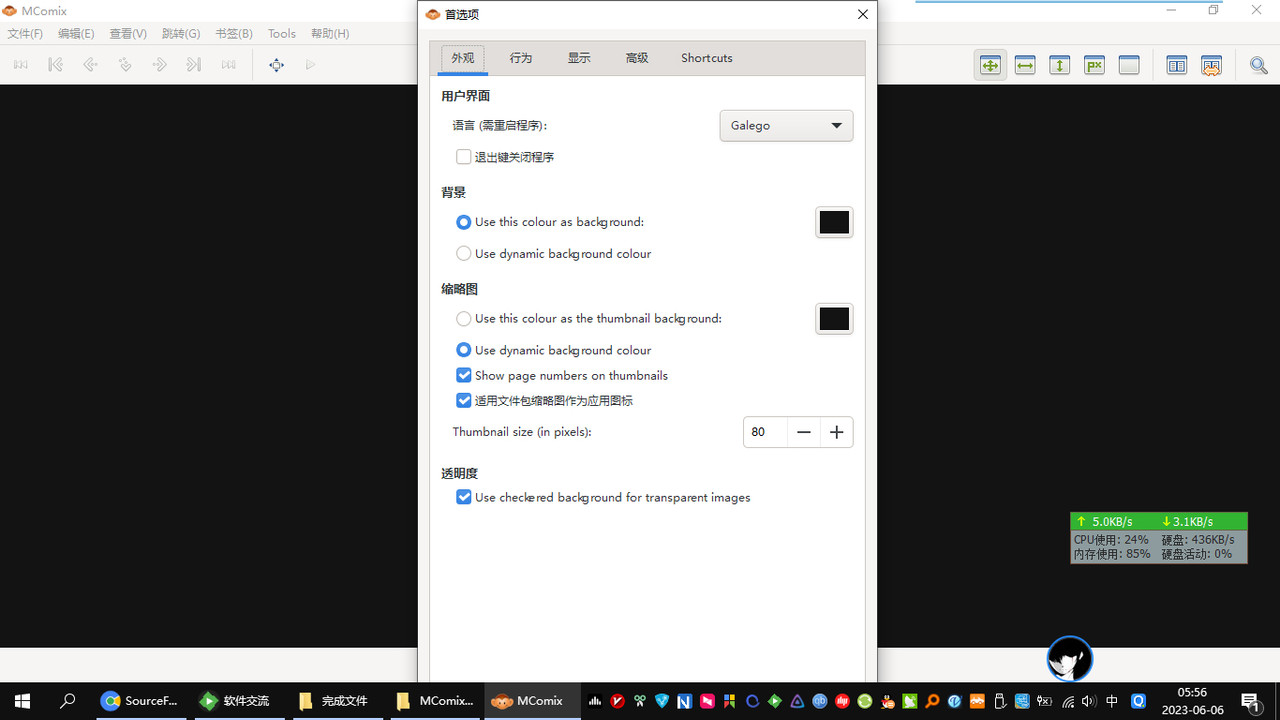Open the 查看(V) menu

(128, 34)
